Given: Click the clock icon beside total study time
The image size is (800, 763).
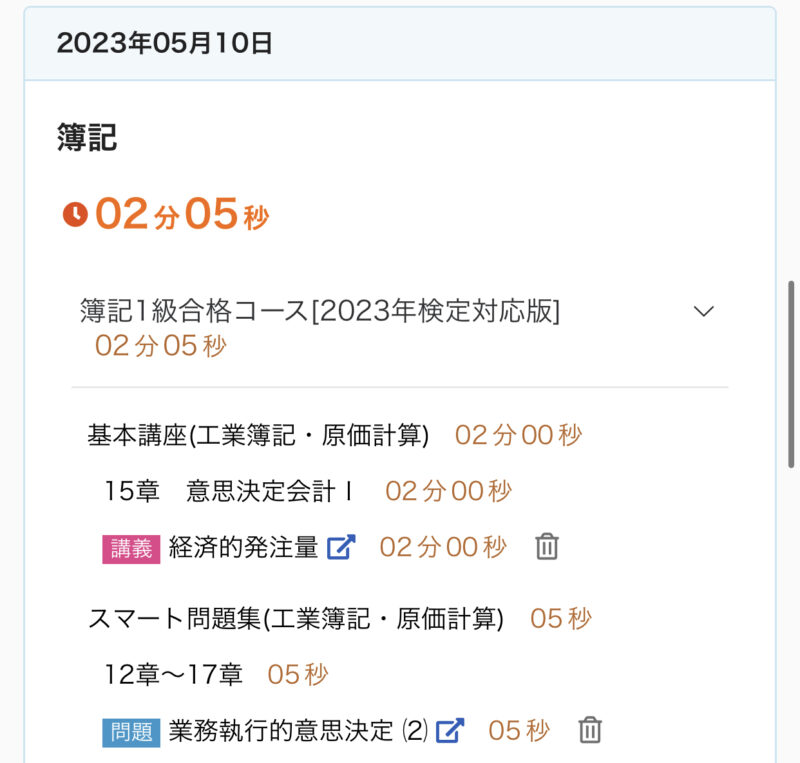Looking at the screenshot, I should [75, 214].
